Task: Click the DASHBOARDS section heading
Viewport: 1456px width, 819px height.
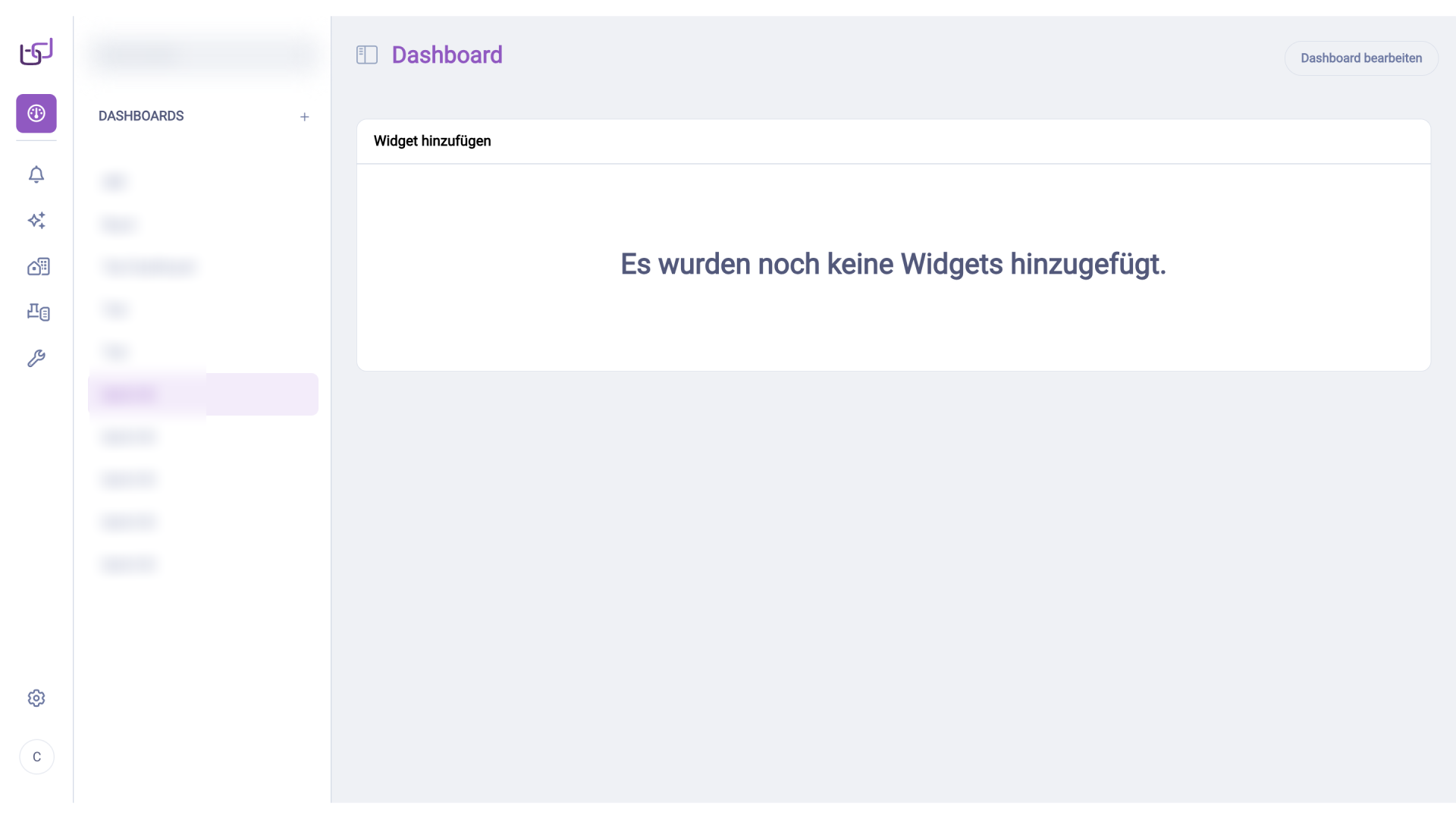Action: pos(141,116)
